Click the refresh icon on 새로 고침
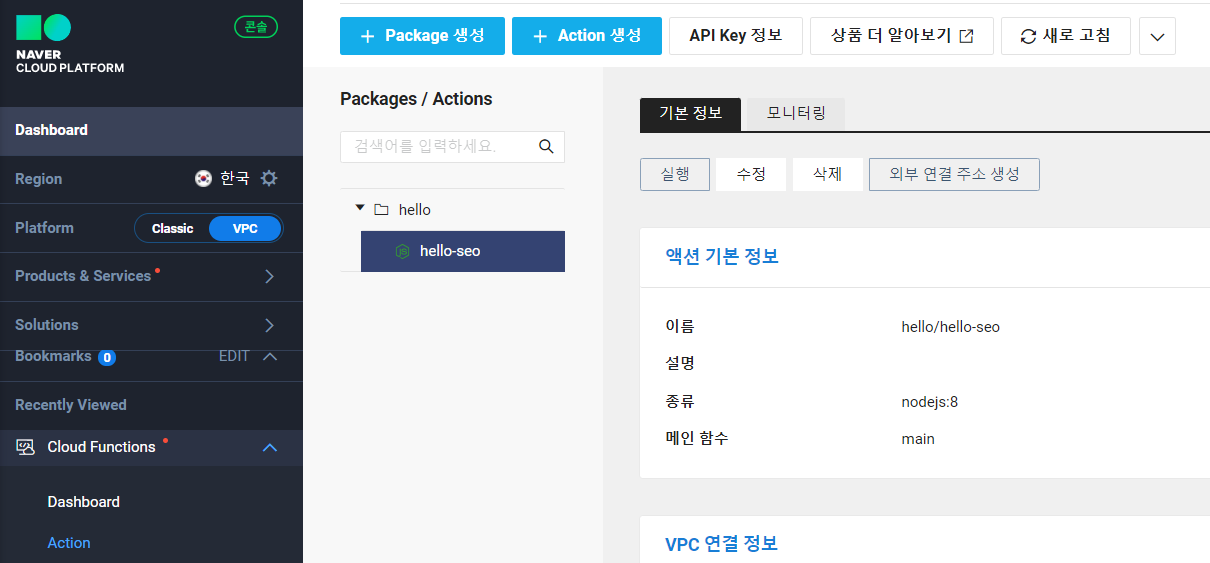 click(x=1028, y=36)
